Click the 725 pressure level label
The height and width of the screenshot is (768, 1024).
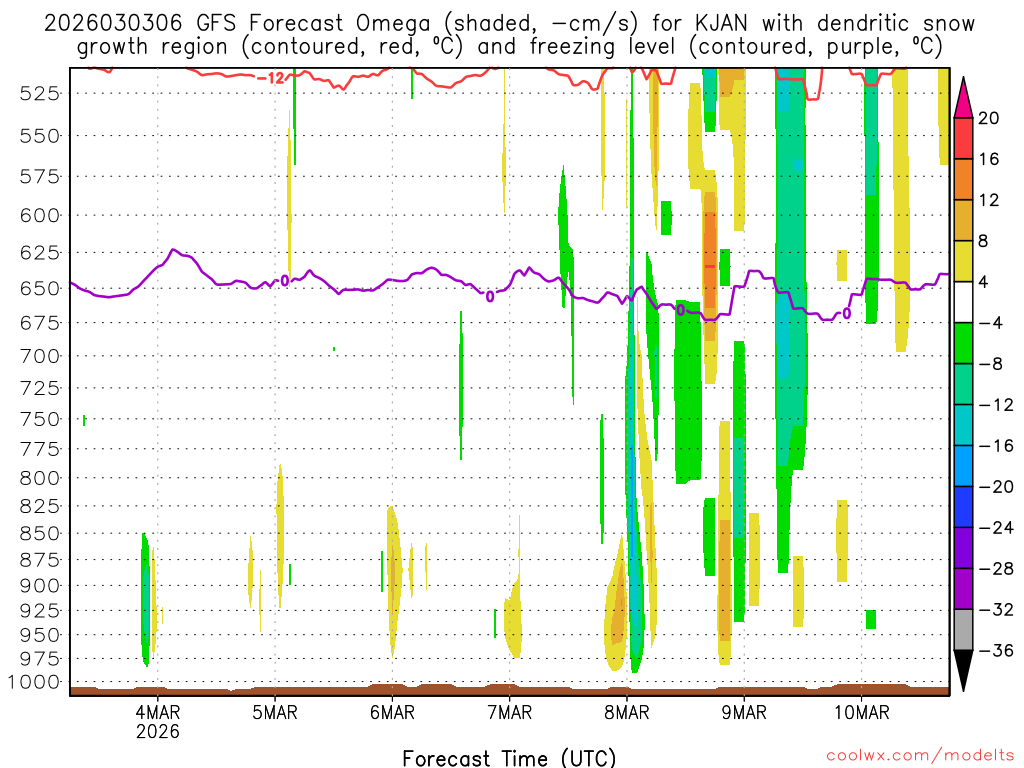39,388
